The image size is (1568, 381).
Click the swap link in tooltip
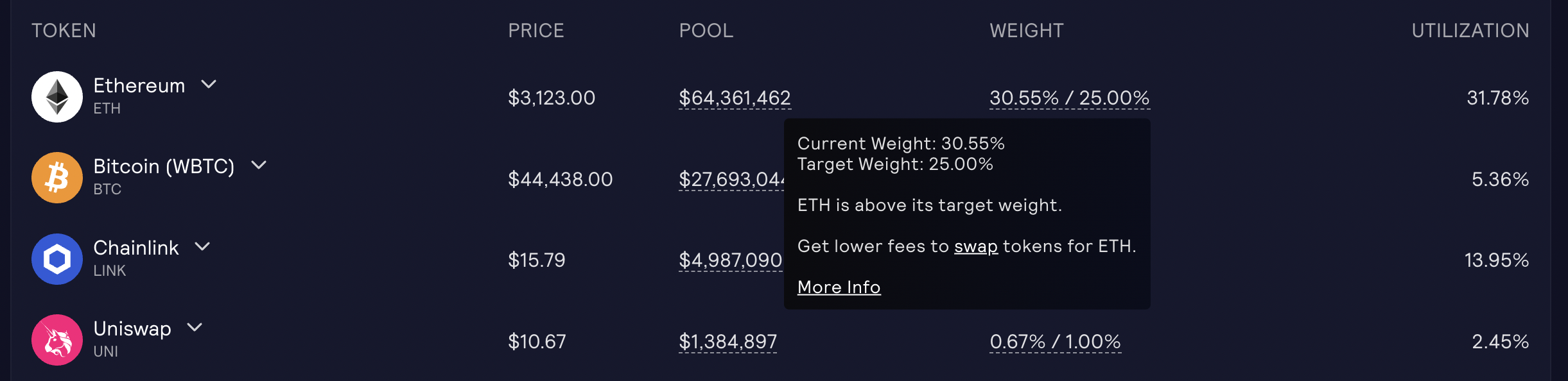pyautogui.click(x=975, y=246)
